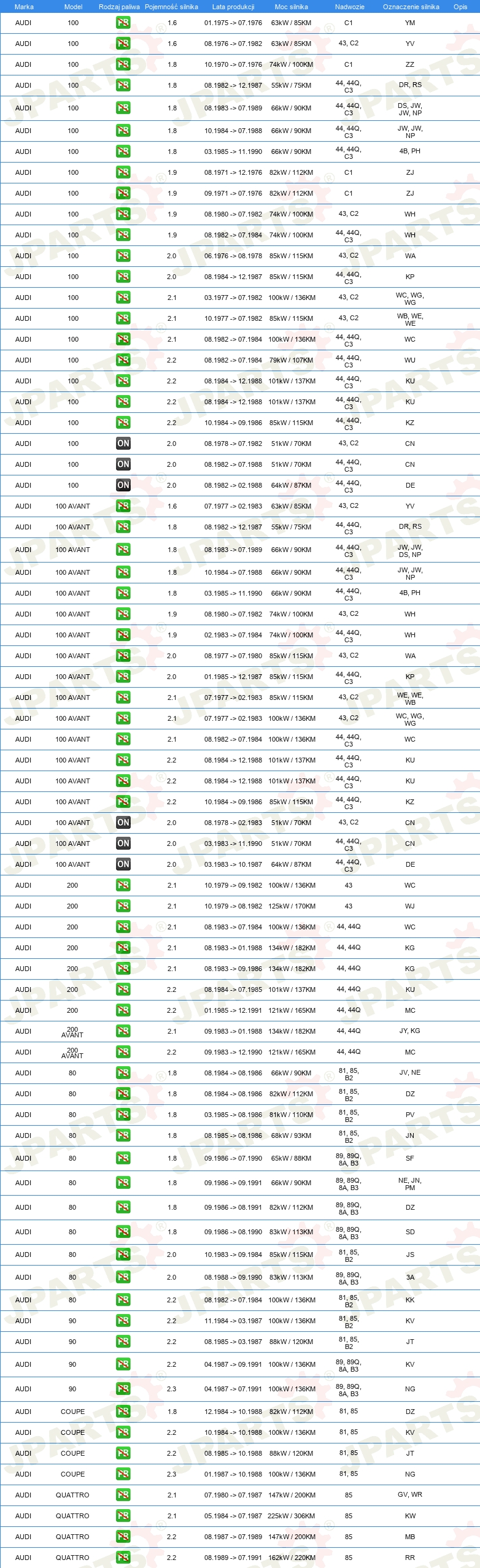Click the production years 06.1976 -> 08.1978

[x=233, y=256]
